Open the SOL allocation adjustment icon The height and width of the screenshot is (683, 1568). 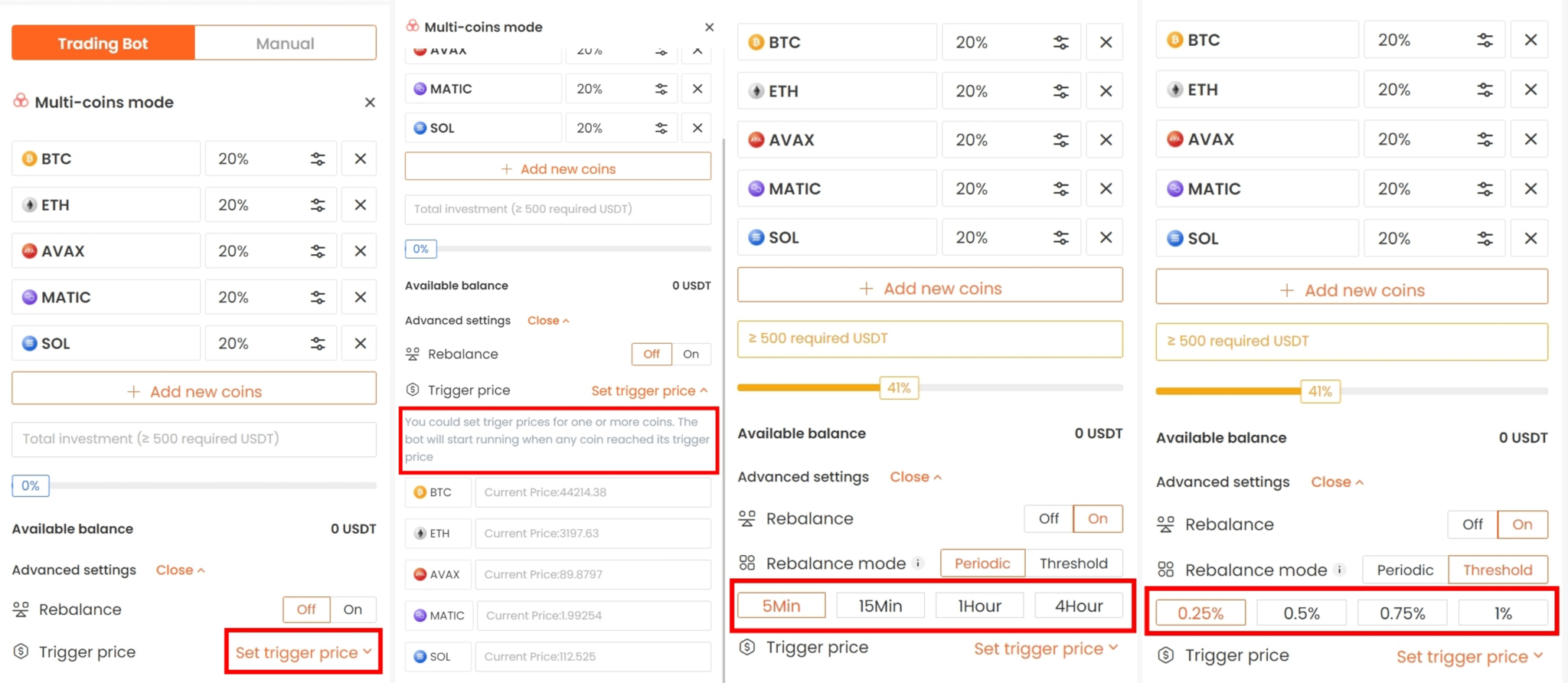coord(318,343)
